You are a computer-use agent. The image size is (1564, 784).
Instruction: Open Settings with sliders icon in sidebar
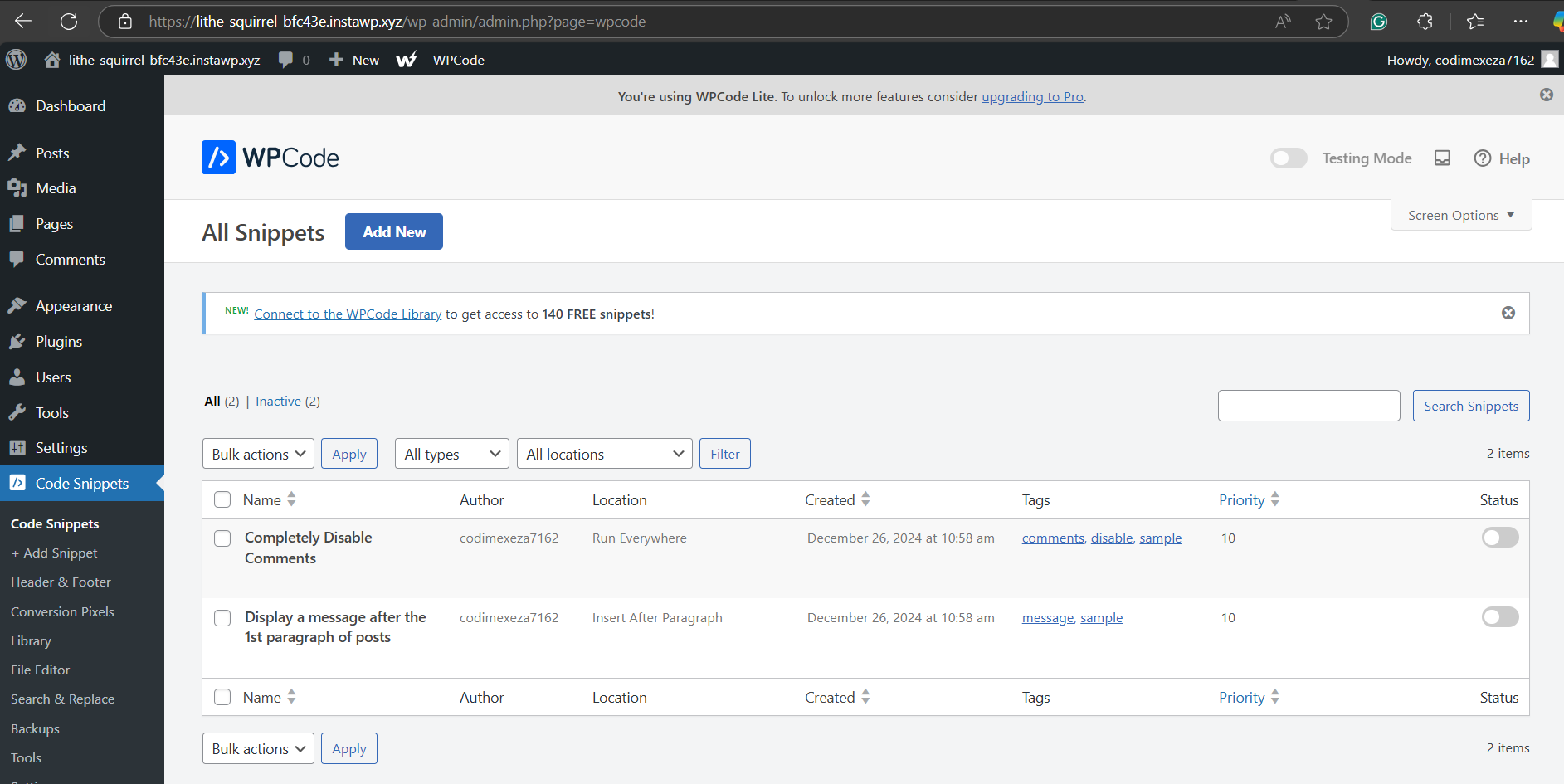pyautogui.click(x=61, y=448)
